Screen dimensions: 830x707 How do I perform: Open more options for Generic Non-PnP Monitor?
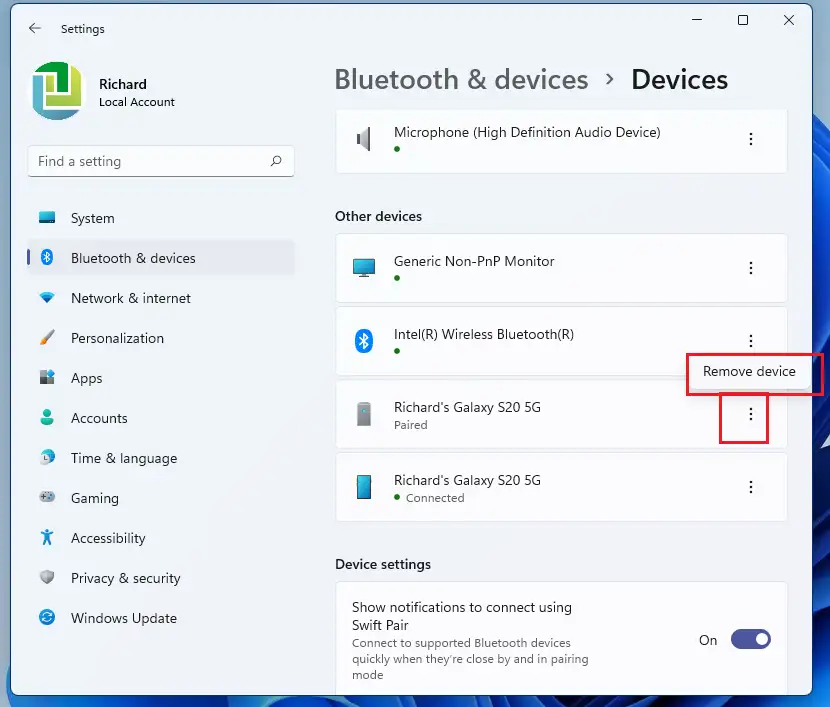coord(751,268)
